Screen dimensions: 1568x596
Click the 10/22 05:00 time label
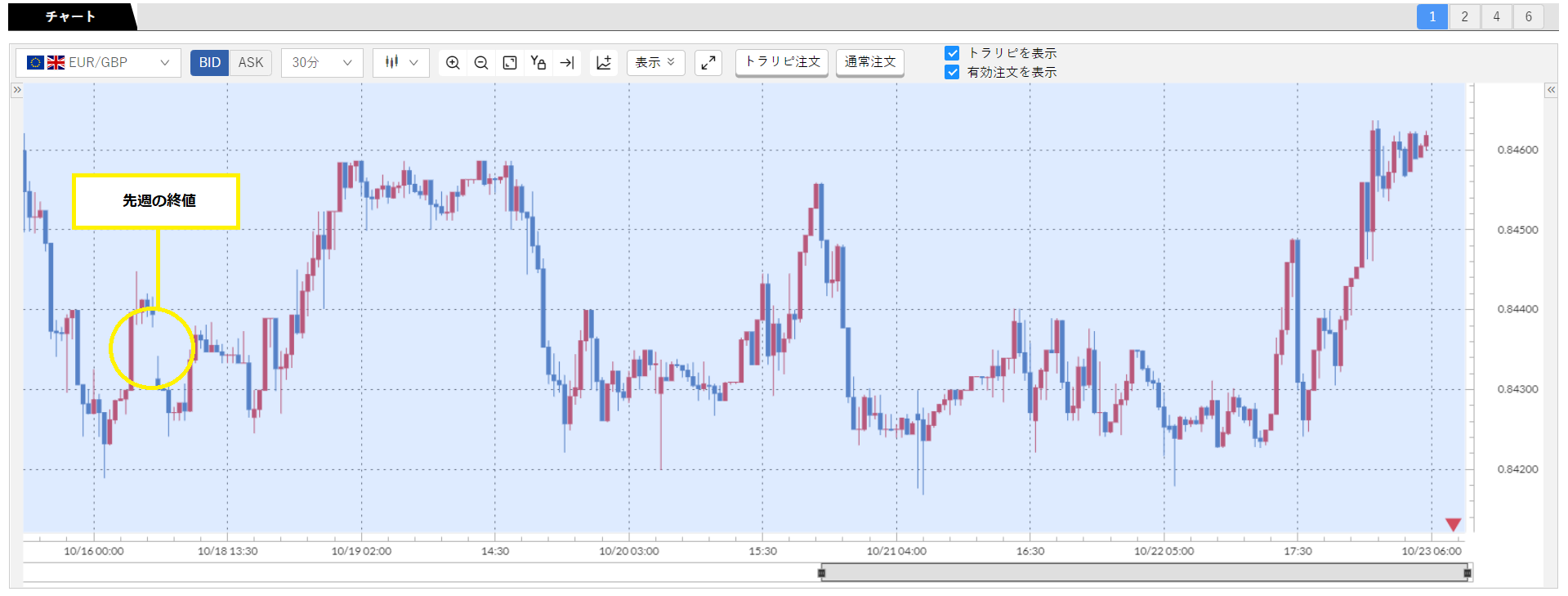click(x=1164, y=551)
